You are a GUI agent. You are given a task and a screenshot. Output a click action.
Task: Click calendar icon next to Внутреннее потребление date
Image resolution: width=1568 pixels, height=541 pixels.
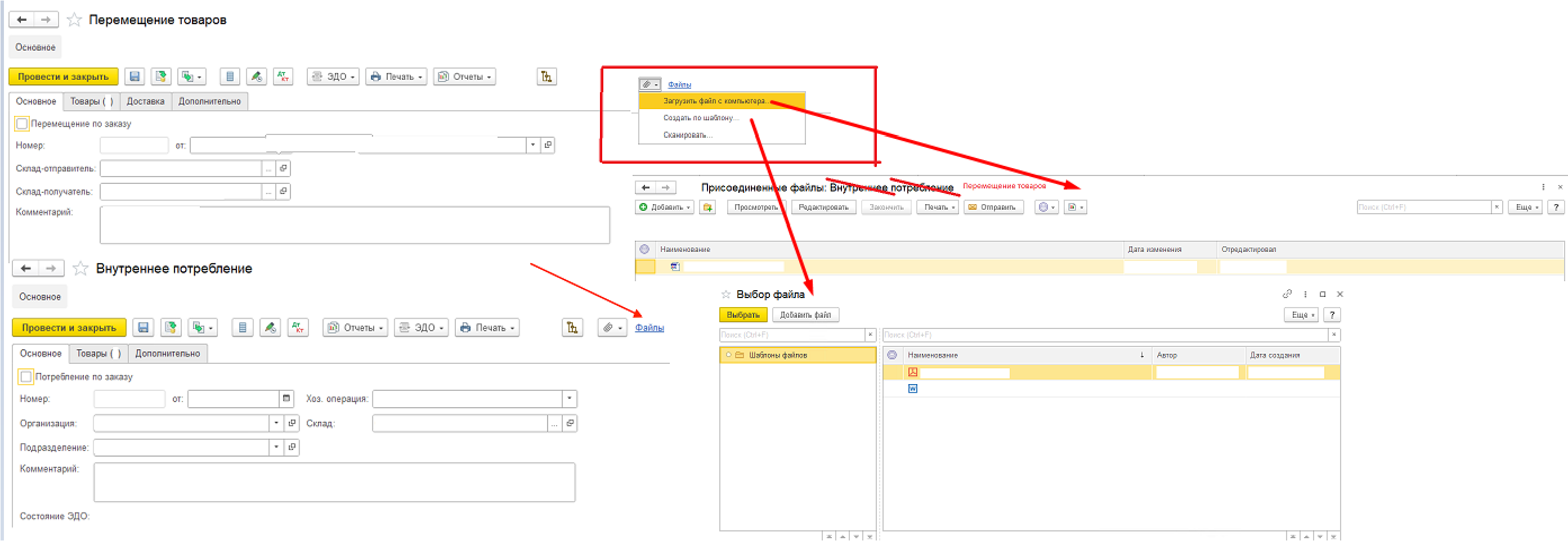tap(286, 399)
